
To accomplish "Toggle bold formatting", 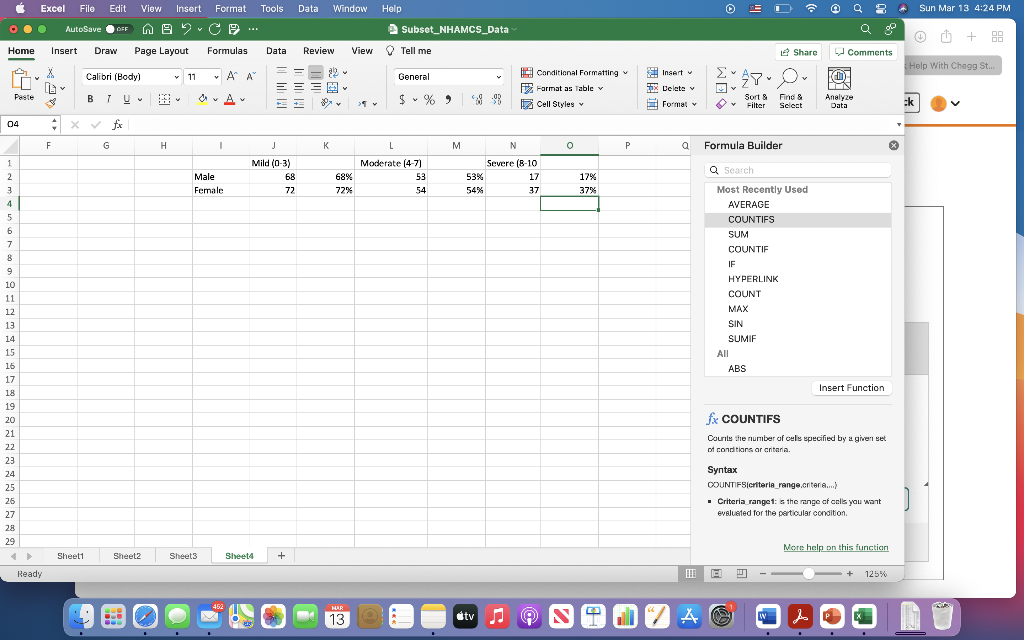I will (x=89, y=100).
